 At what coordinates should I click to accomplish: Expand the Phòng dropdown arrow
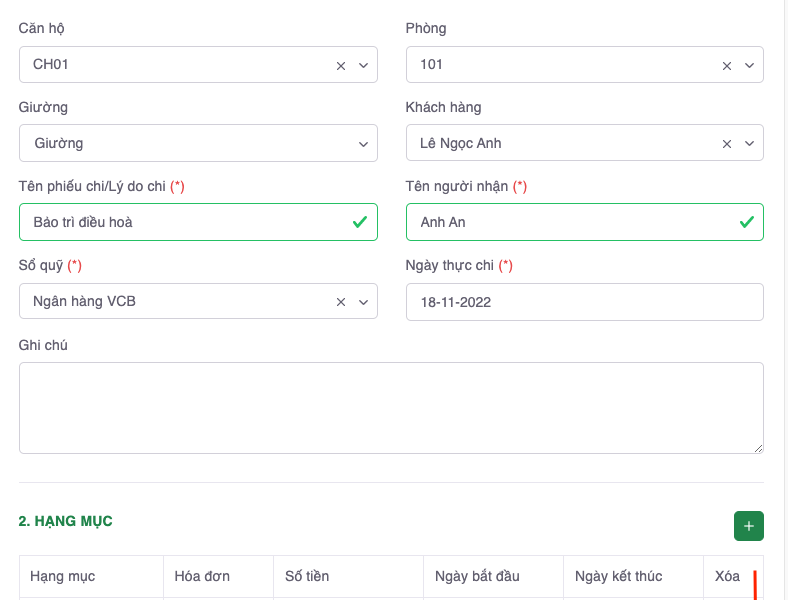click(x=749, y=65)
